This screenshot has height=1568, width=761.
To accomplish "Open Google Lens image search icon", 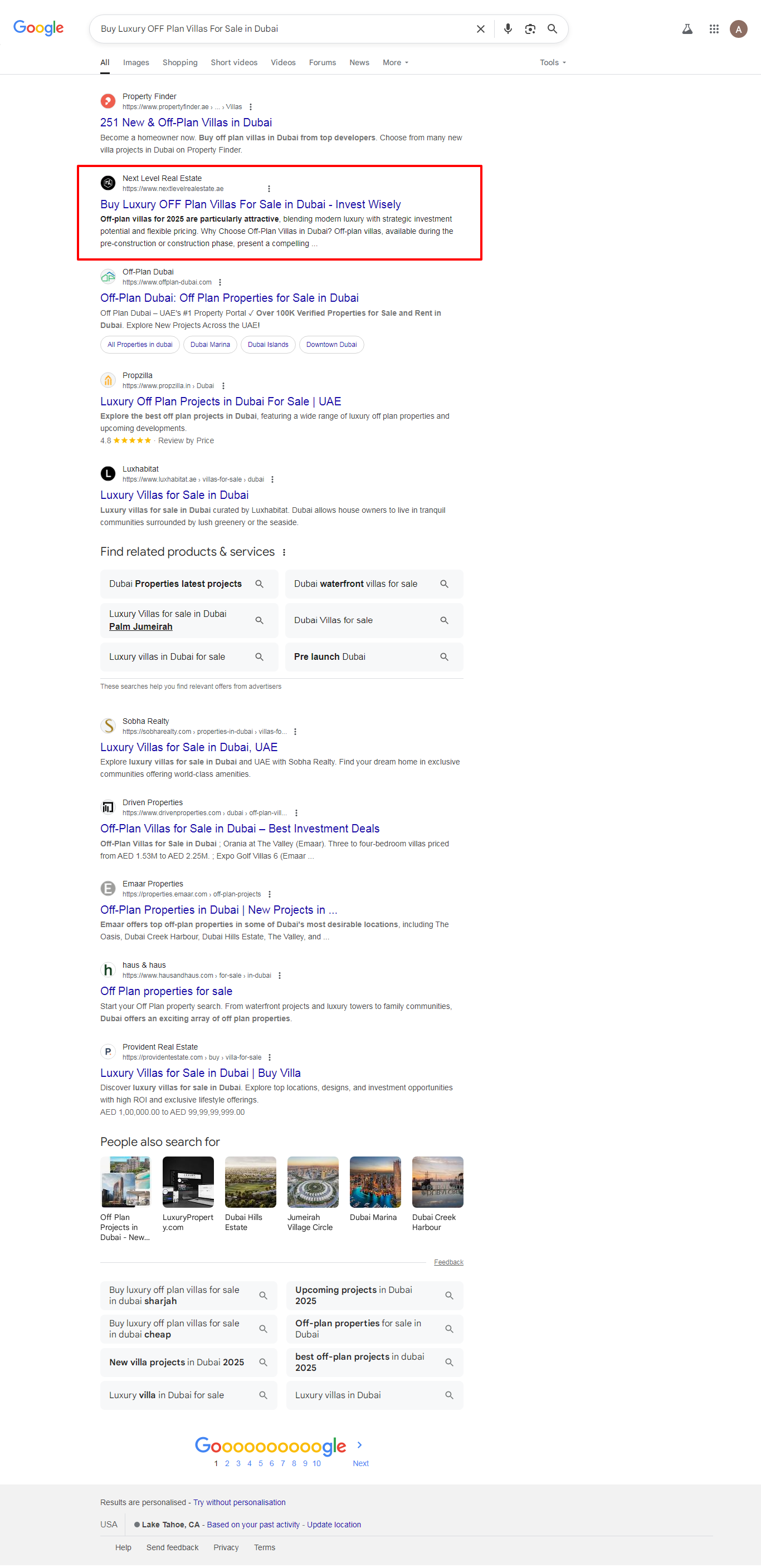I will coord(530,28).
